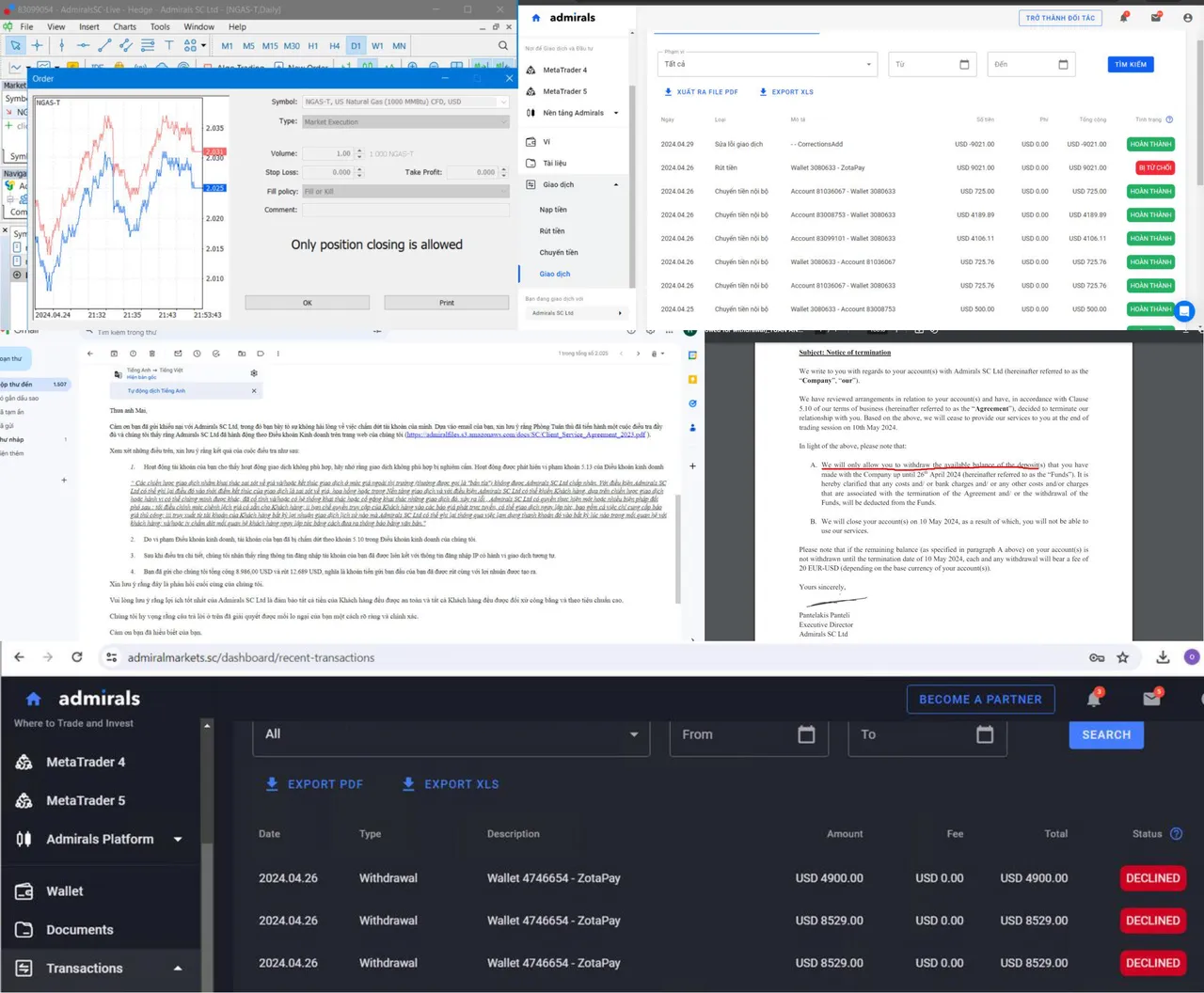This screenshot has width=1204, height=993.
Task: Snooze the email with the clock icon
Action: click(197, 354)
